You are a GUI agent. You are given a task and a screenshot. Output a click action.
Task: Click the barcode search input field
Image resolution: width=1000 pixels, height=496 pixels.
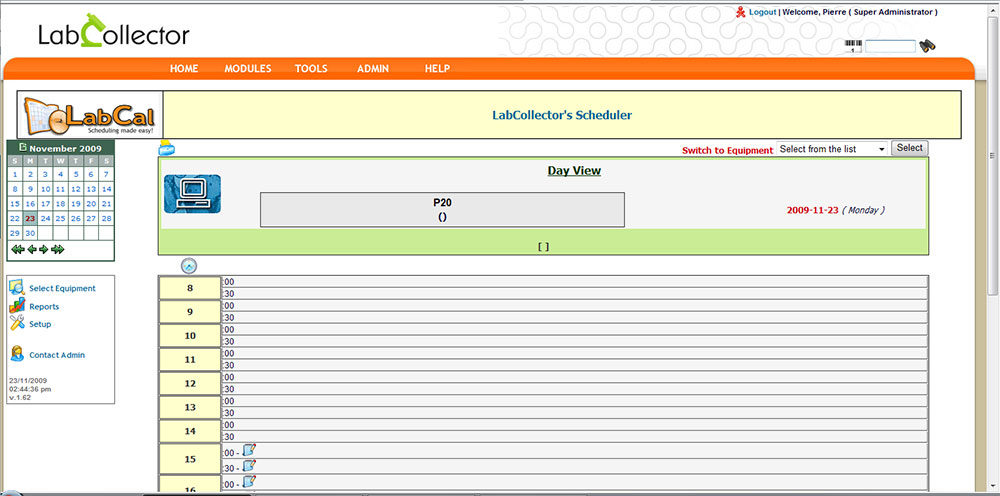890,46
